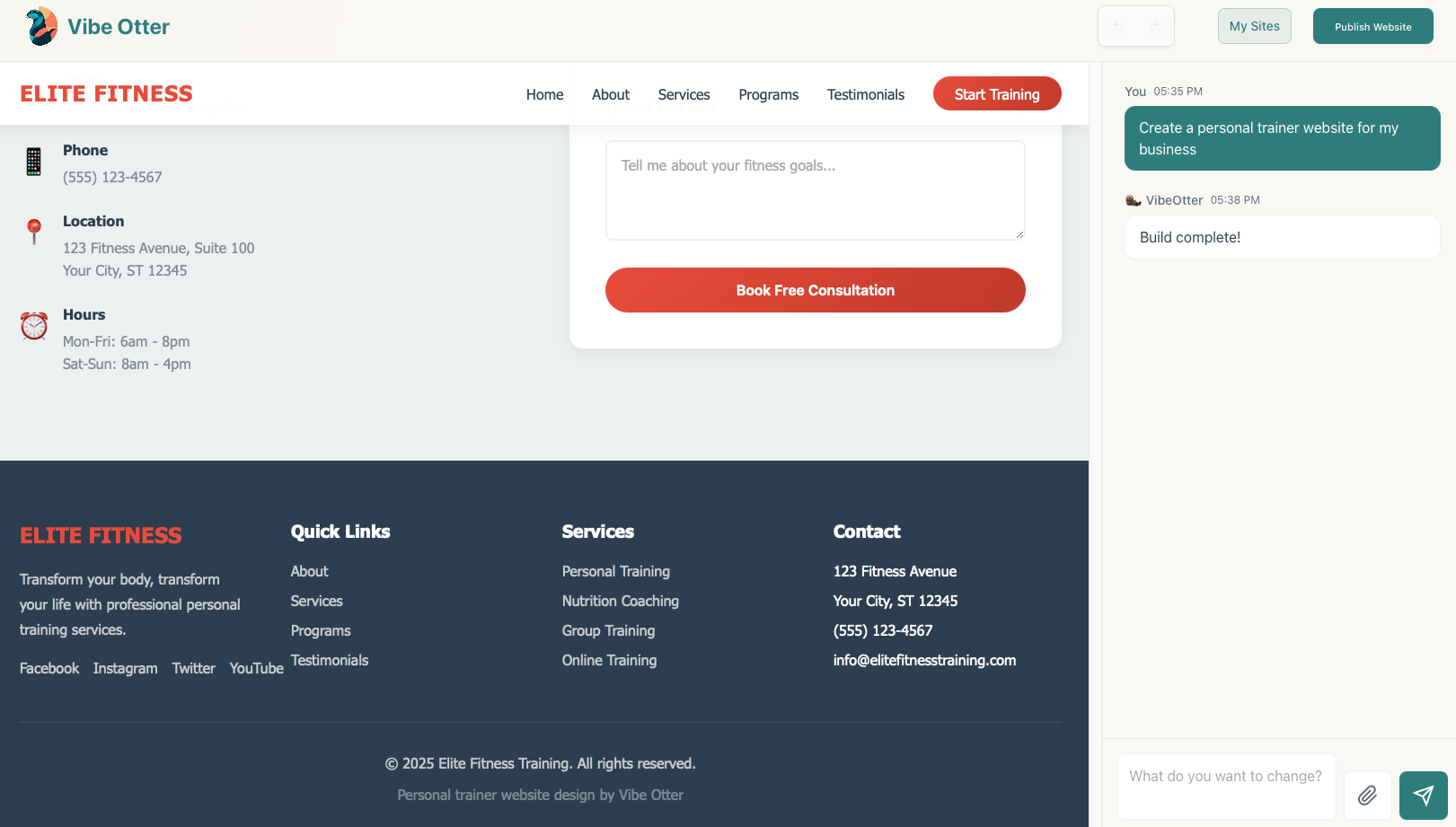Select Testimonials in the navigation bar
1456x827 pixels.
tap(865, 94)
